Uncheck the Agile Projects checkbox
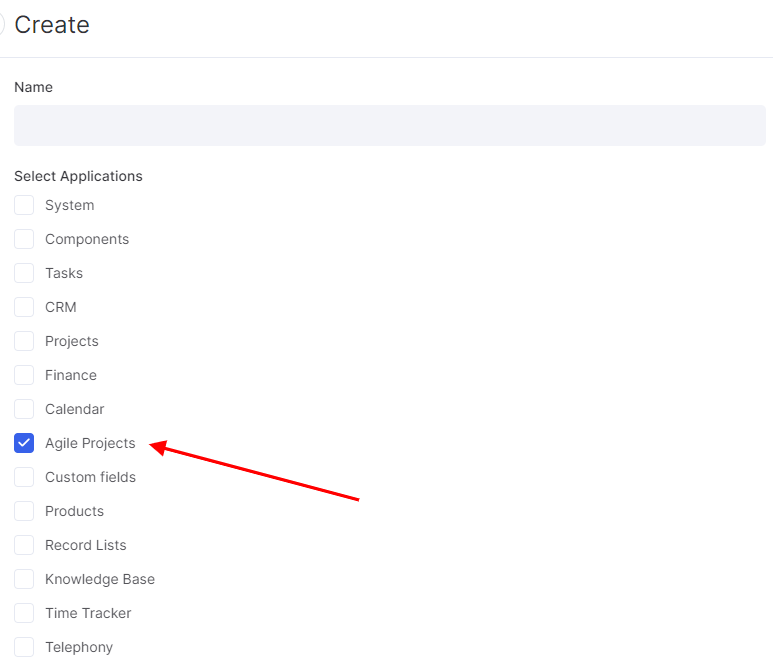Screen dimensions: 773x661 coord(24,443)
